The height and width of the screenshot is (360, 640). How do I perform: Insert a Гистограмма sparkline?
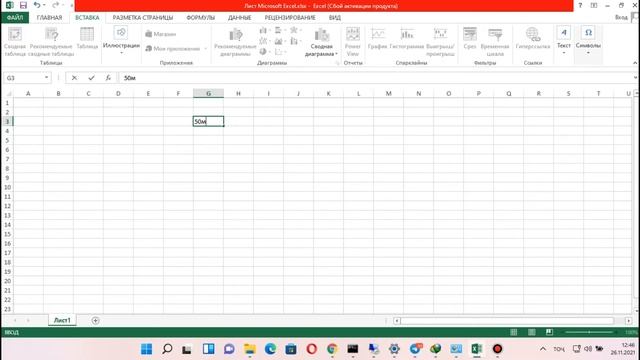point(407,39)
